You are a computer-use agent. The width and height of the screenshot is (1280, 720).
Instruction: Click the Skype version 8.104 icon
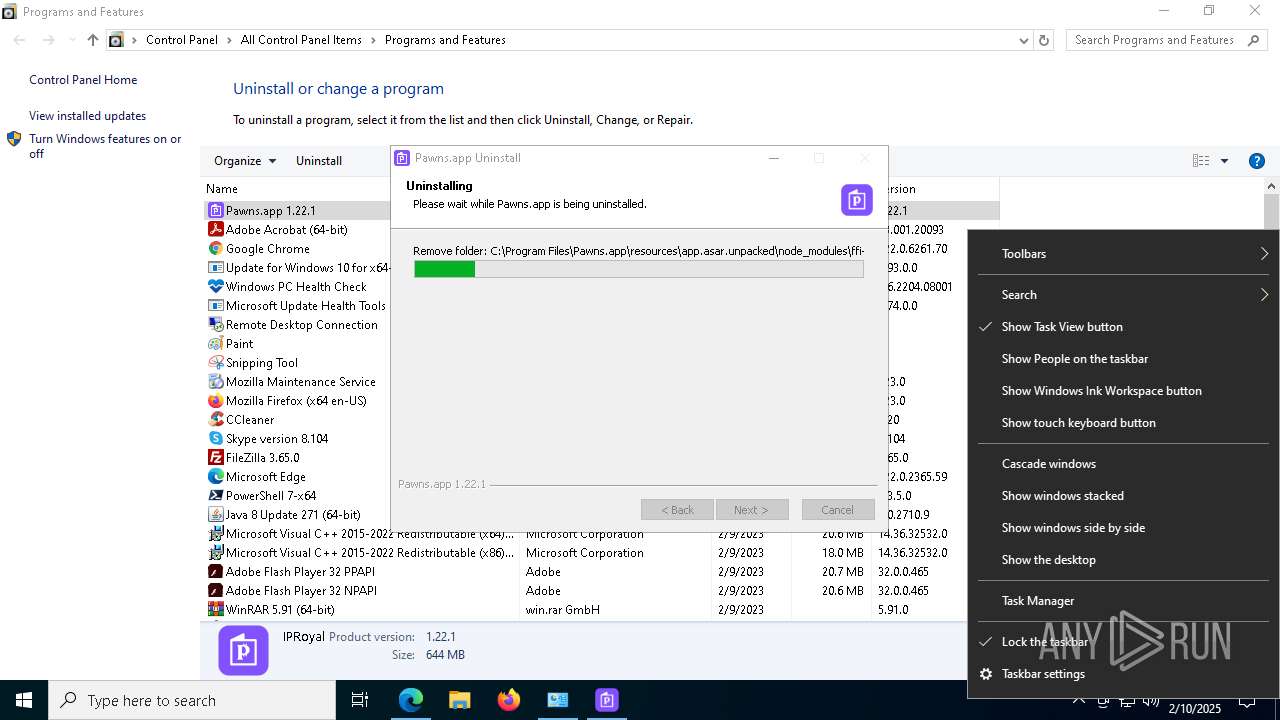[215, 439]
